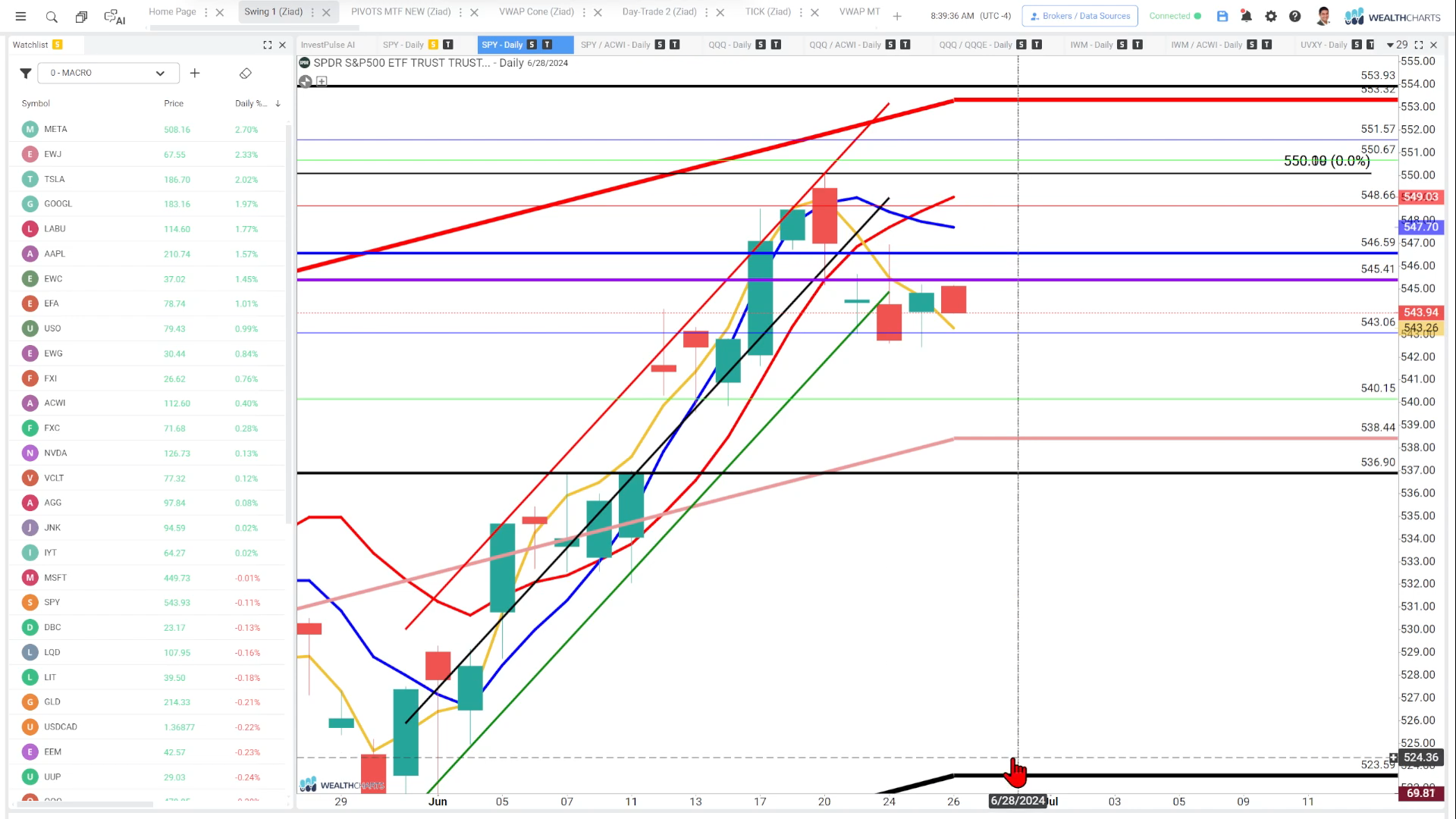Click the Connected status indicator
Screen dimensions: 1456x819
pos(1175,16)
